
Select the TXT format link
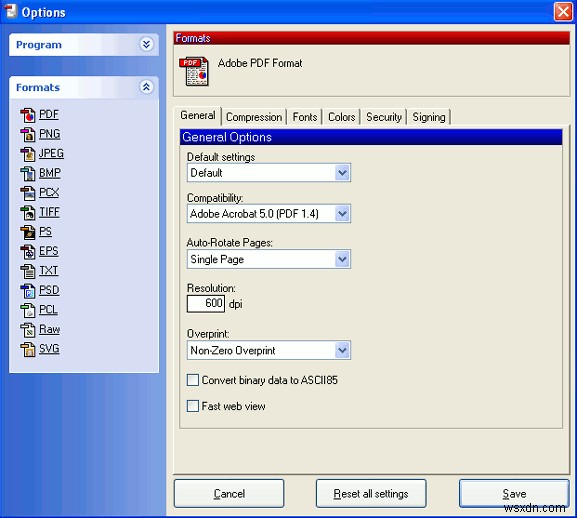pyautogui.click(x=49, y=270)
